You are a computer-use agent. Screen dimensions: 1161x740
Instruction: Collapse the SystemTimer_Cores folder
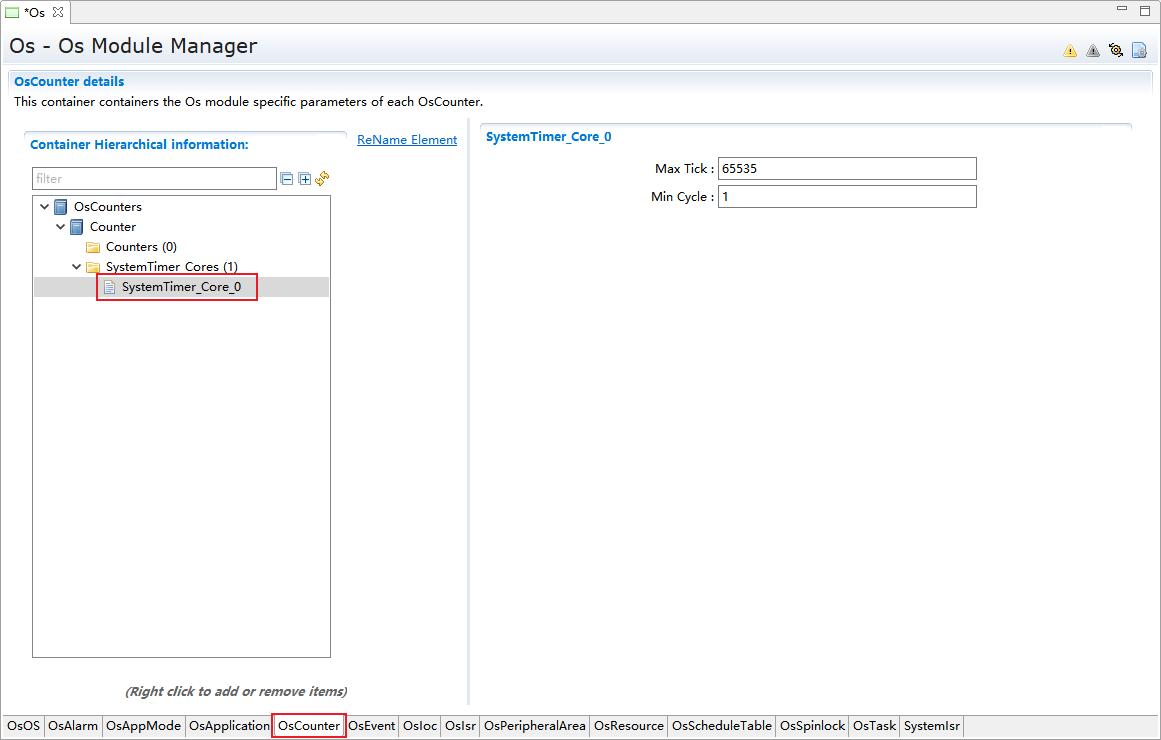[77, 267]
